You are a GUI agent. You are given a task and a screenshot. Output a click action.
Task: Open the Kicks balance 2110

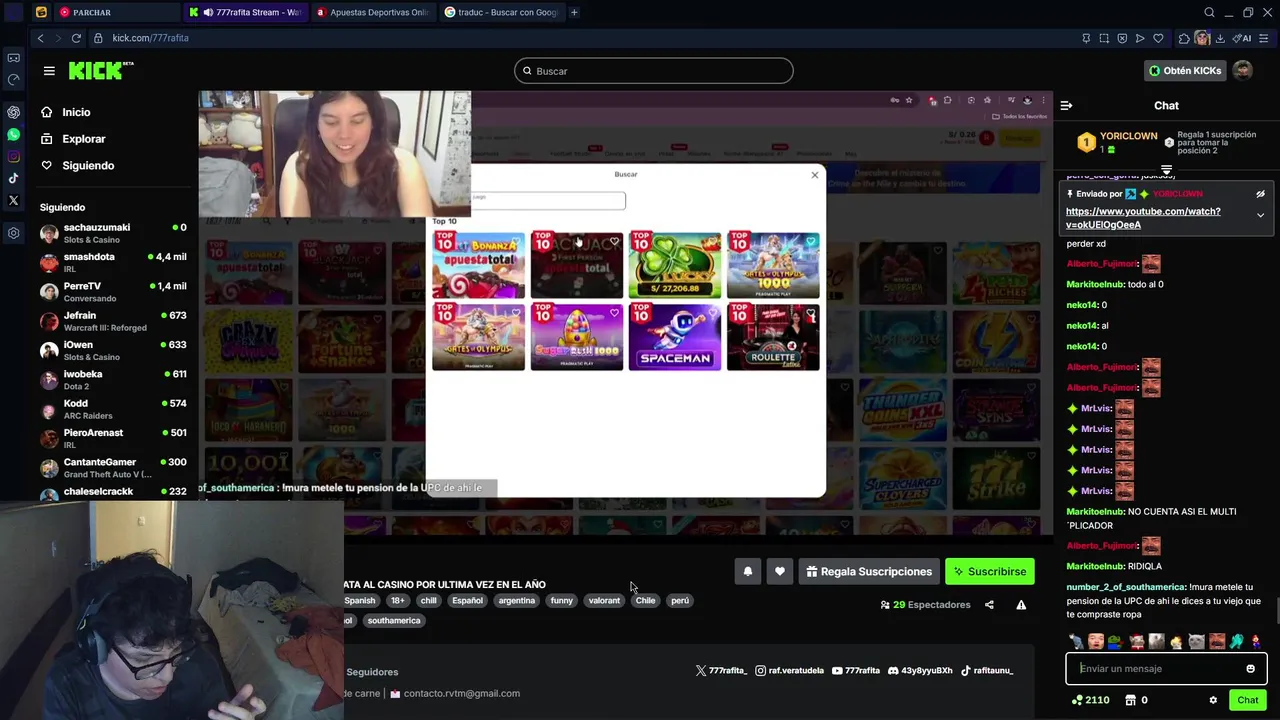[x=1090, y=700]
